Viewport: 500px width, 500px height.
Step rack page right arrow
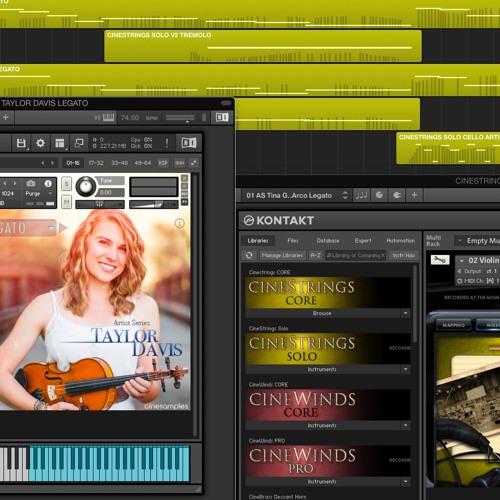(52, 163)
